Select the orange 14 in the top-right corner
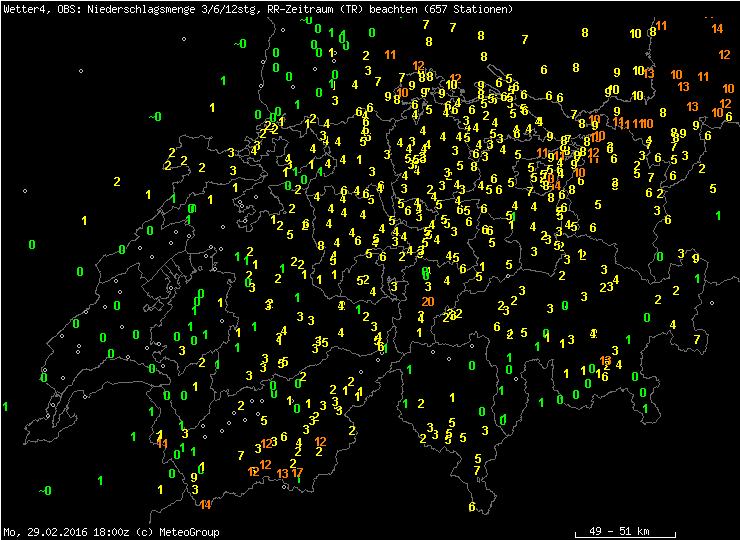The width and height of the screenshot is (740, 540). coord(717,28)
